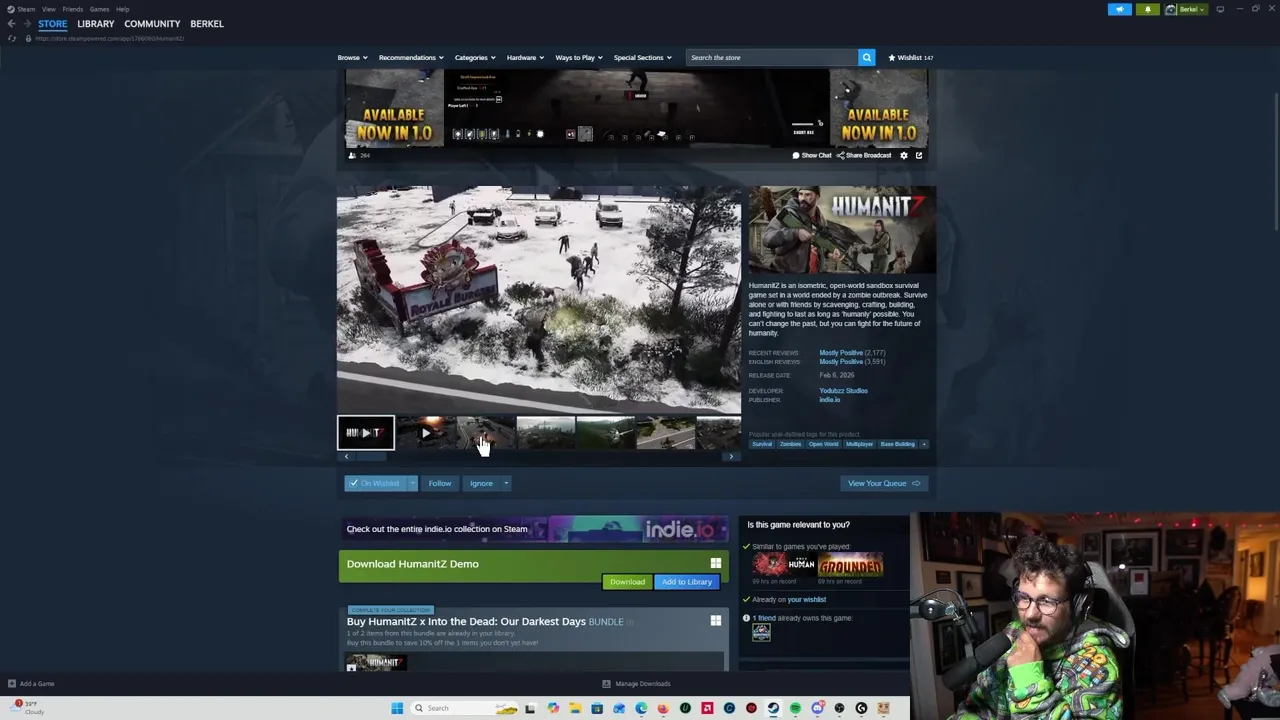Click the blue search magnifier button
Screen dimensions: 1280x720
point(867,58)
